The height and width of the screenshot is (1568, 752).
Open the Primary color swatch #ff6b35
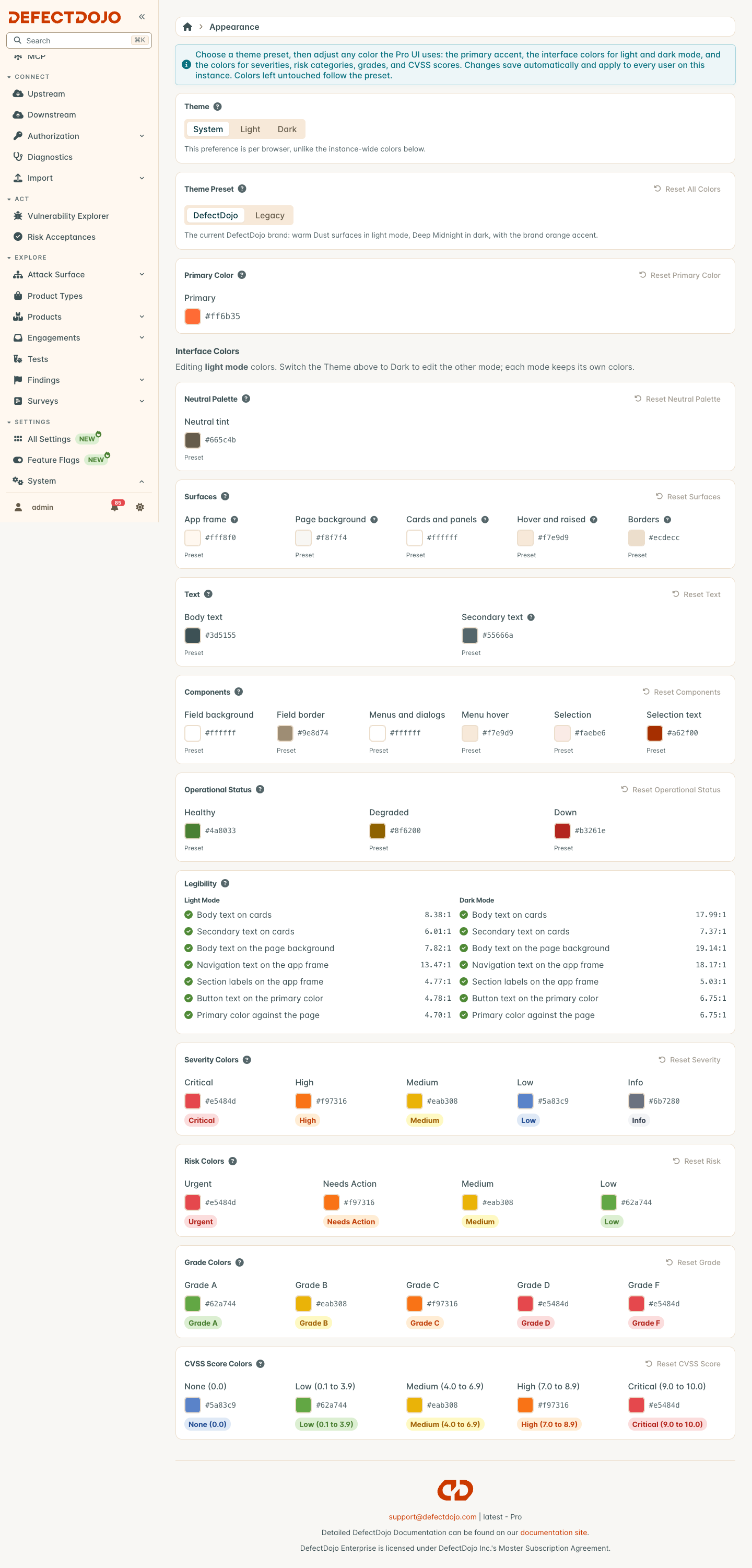tap(192, 317)
